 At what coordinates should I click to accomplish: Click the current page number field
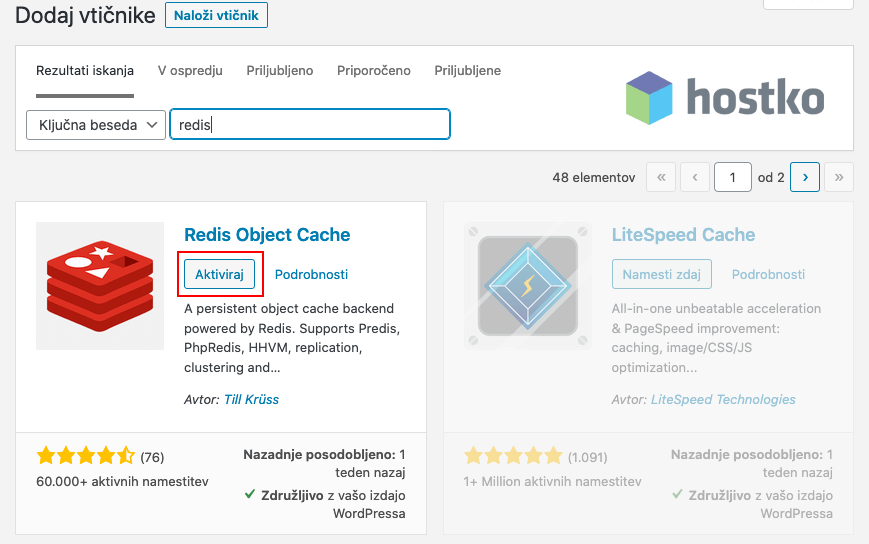[x=732, y=178]
